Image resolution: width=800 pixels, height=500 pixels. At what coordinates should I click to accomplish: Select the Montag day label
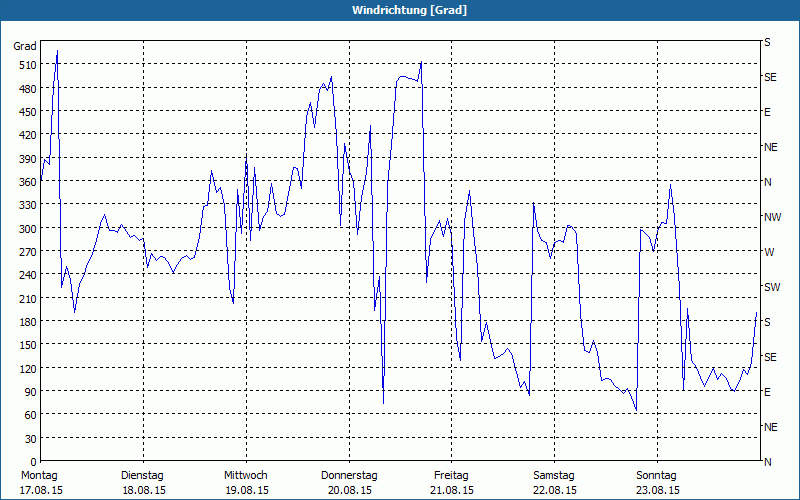coord(39,476)
